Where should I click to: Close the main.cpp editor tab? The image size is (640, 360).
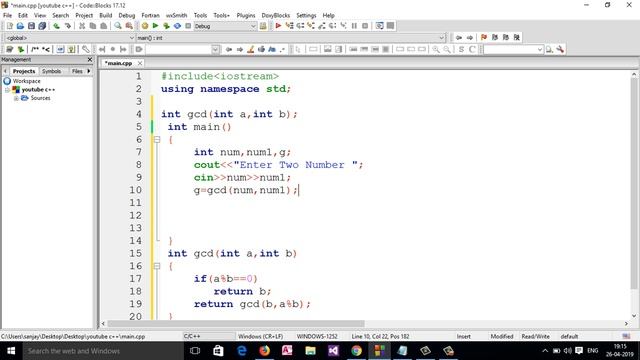pyautogui.click(x=140, y=63)
